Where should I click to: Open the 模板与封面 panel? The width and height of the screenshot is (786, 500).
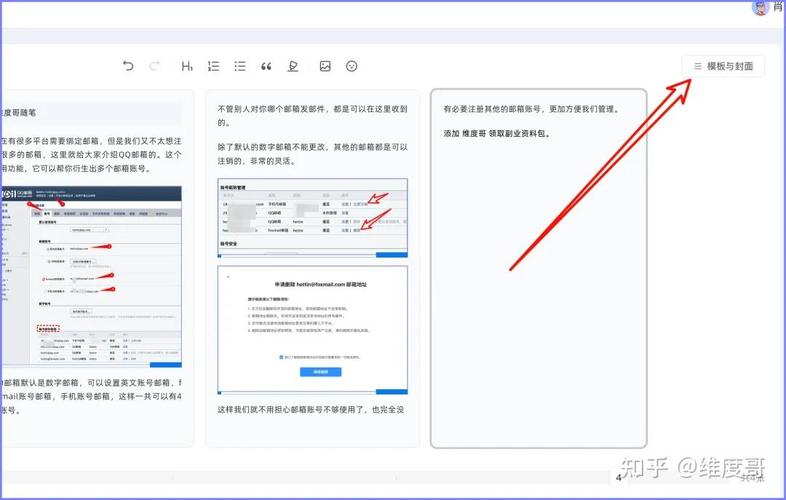723,66
